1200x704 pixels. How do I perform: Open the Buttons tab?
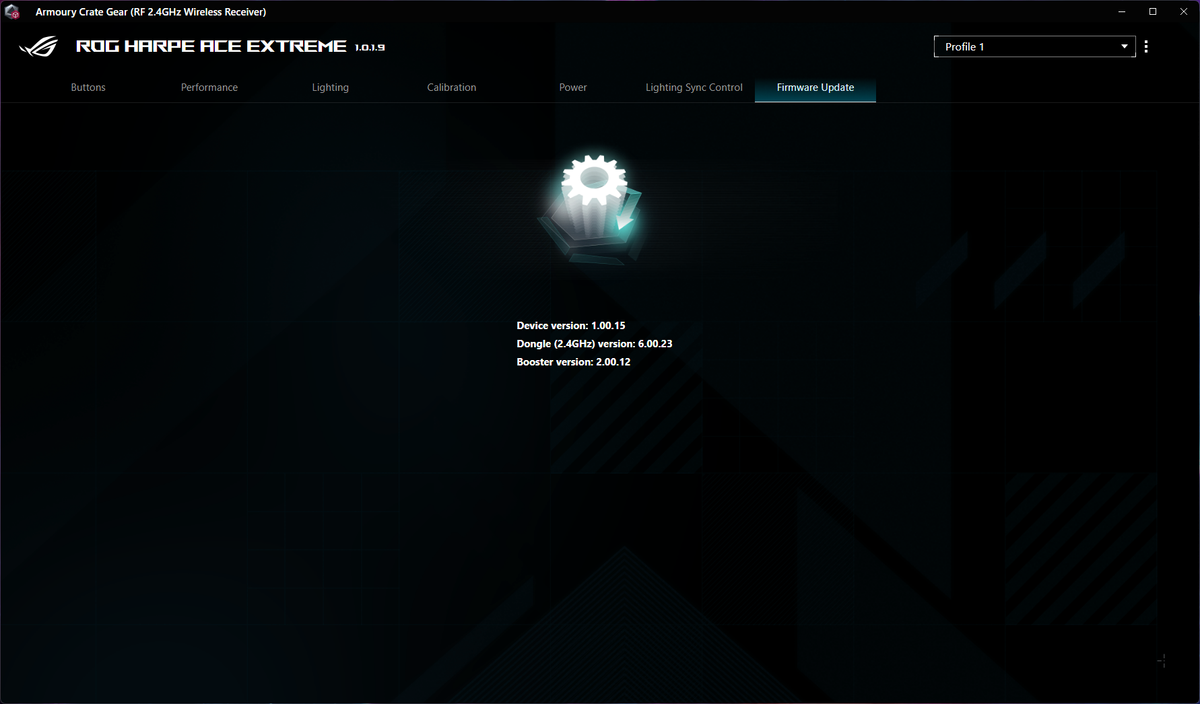tap(88, 87)
